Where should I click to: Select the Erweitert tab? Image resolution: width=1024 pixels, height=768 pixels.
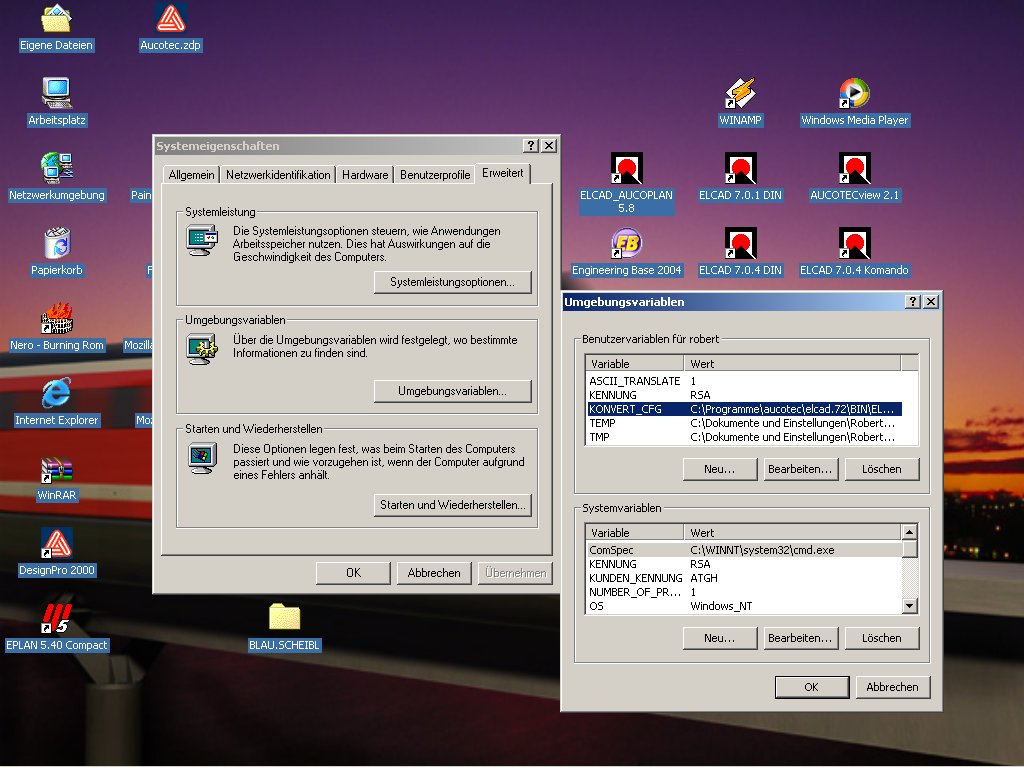point(503,173)
